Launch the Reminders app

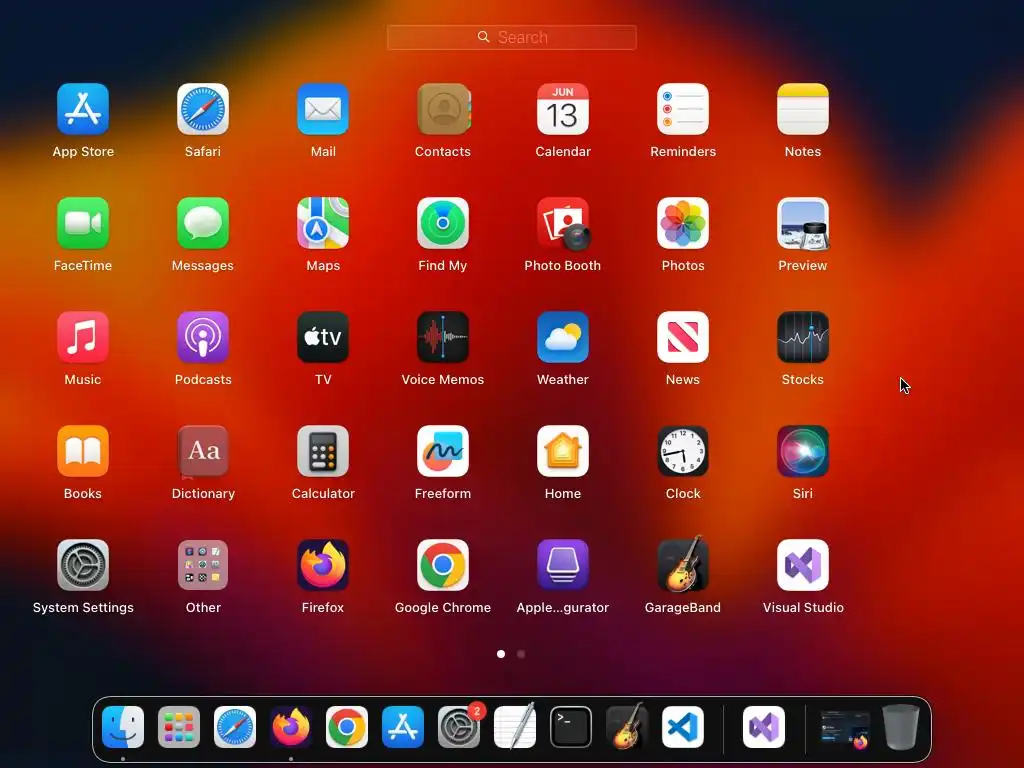[x=683, y=109]
